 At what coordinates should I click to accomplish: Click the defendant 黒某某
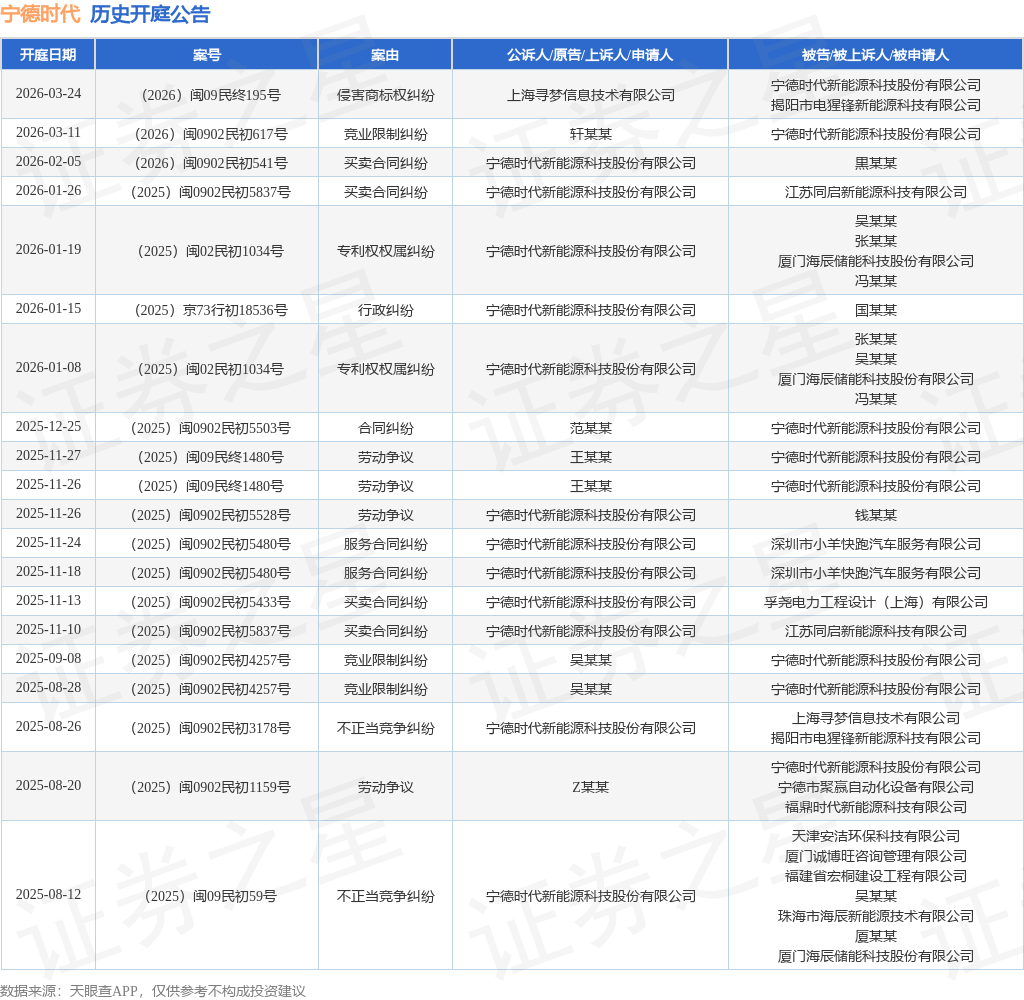pos(876,163)
